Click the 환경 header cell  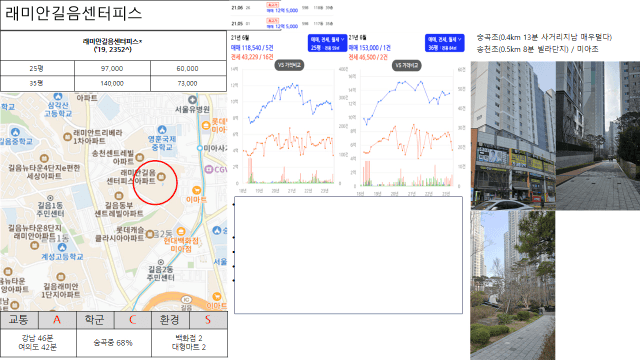click(x=170, y=320)
